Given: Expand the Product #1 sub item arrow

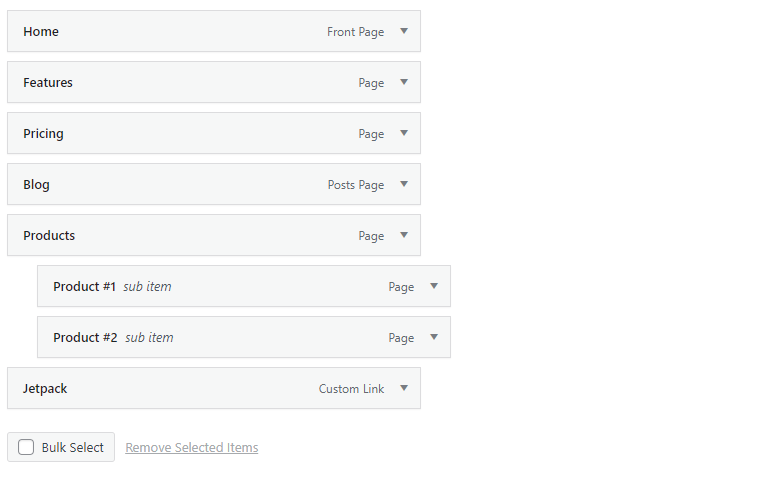Looking at the screenshot, I should [434, 286].
